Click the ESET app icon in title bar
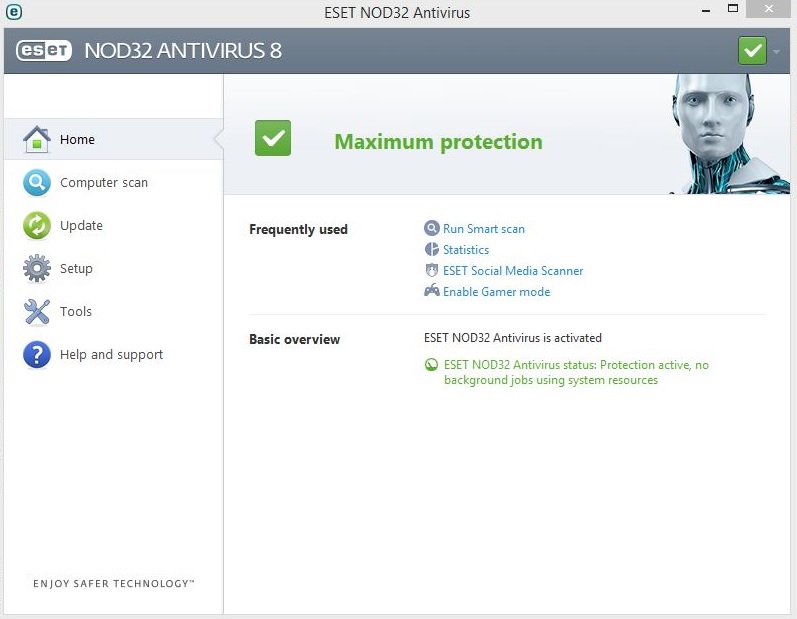 point(14,13)
